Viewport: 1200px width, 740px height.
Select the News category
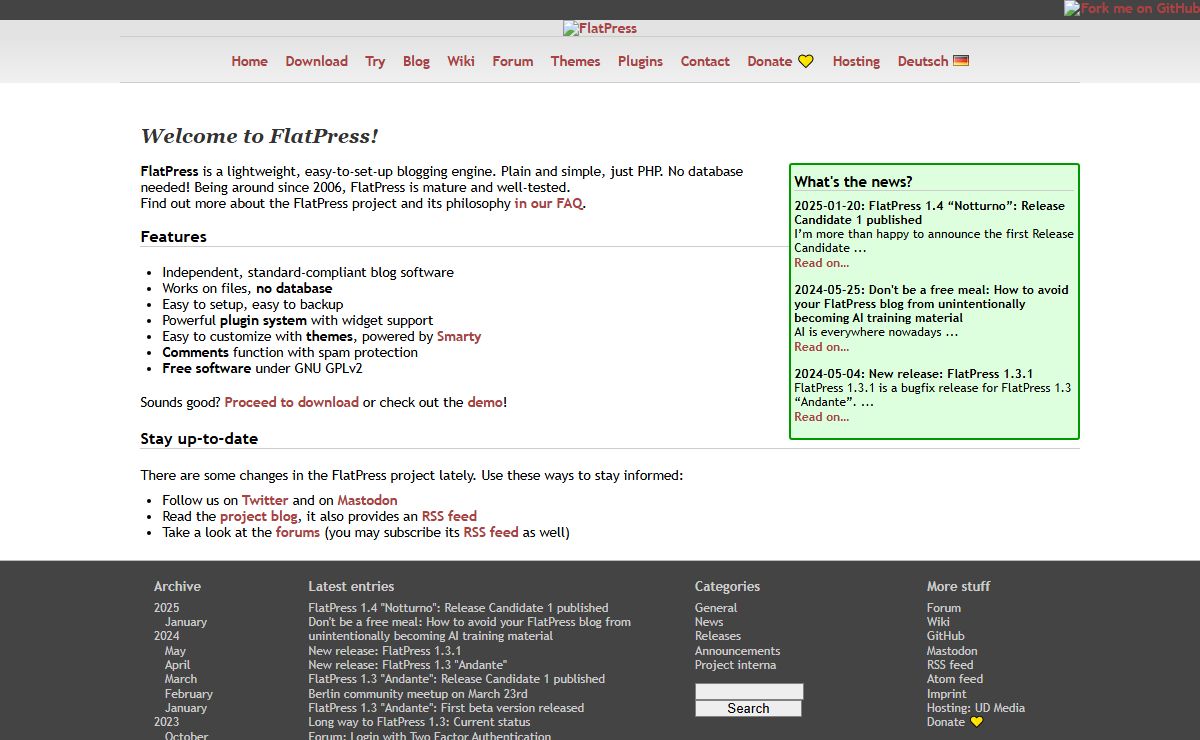[x=709, y=622]
